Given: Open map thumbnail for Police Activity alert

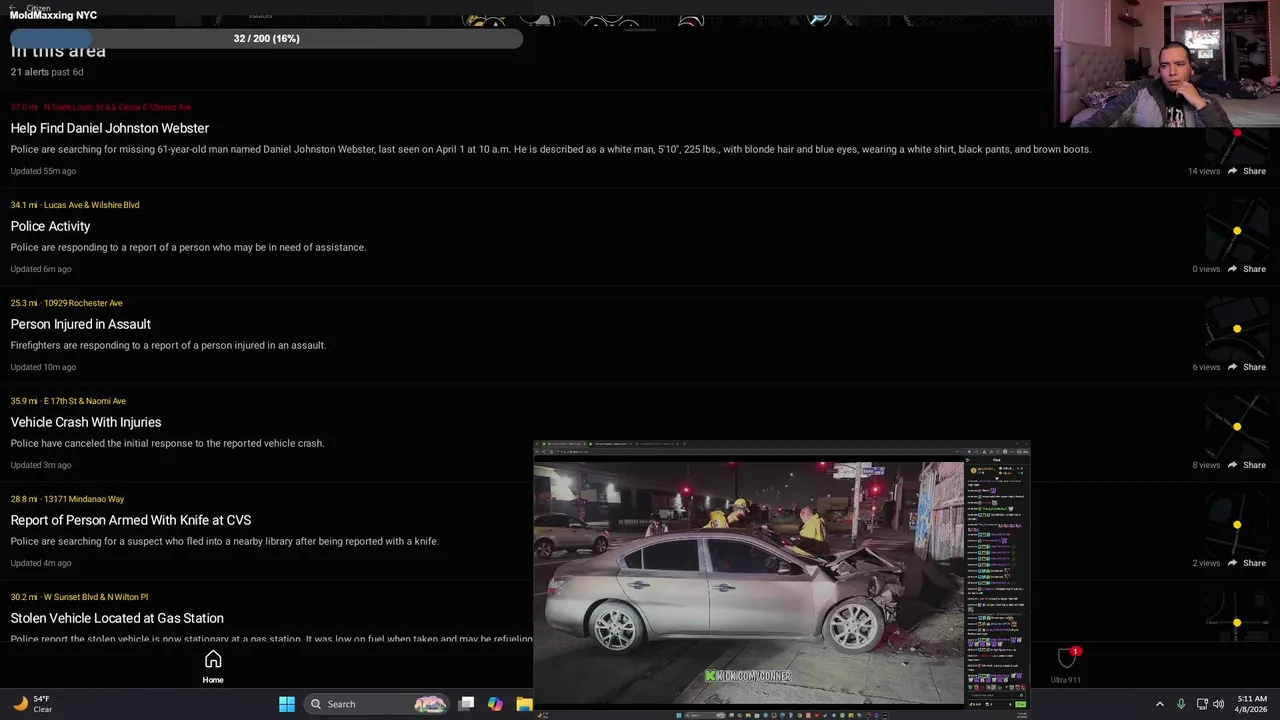Looking at the screenshot, I should pyautogui.click(x=1237, y=231).
